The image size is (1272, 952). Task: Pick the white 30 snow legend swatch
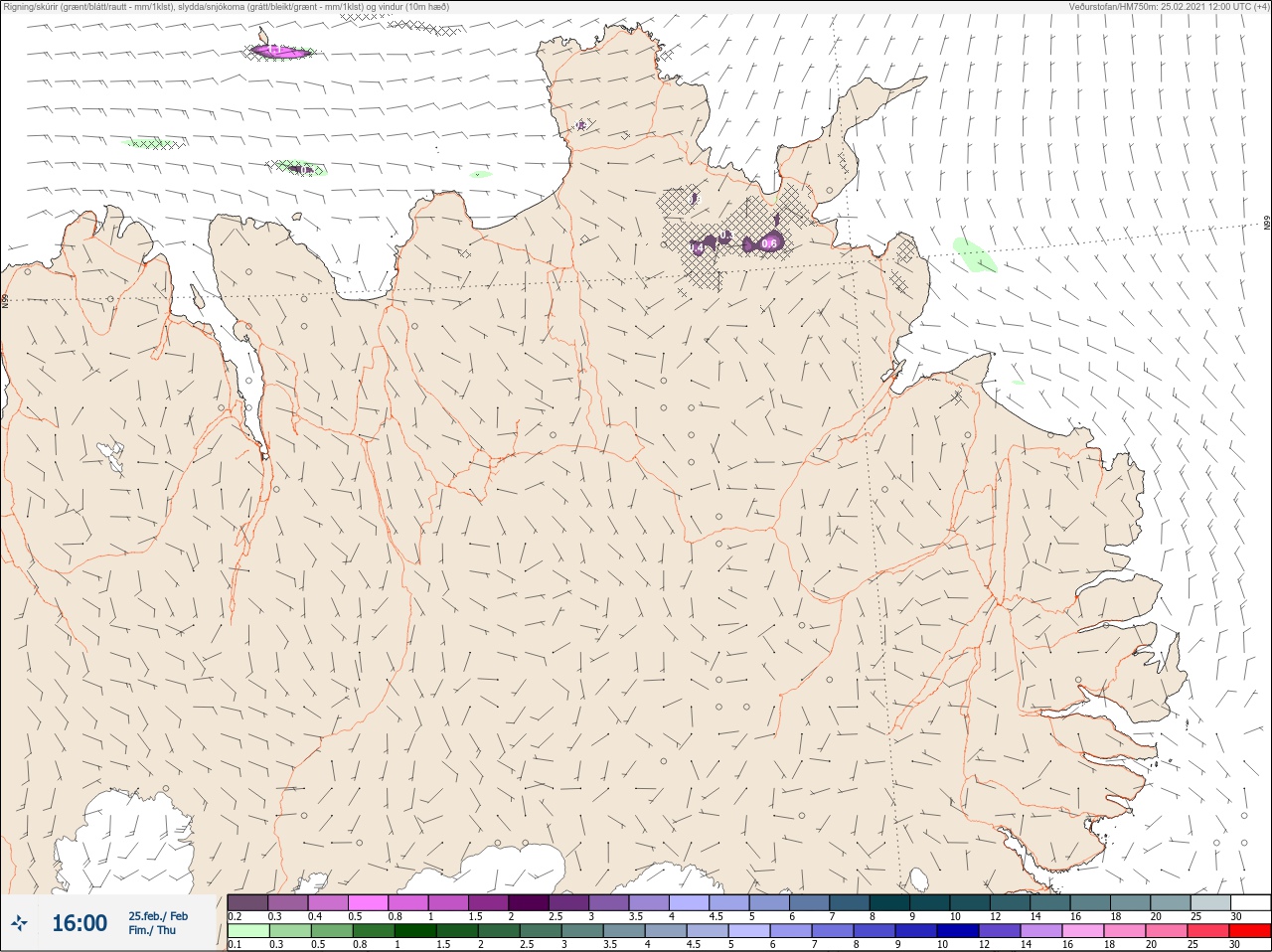1249,902
